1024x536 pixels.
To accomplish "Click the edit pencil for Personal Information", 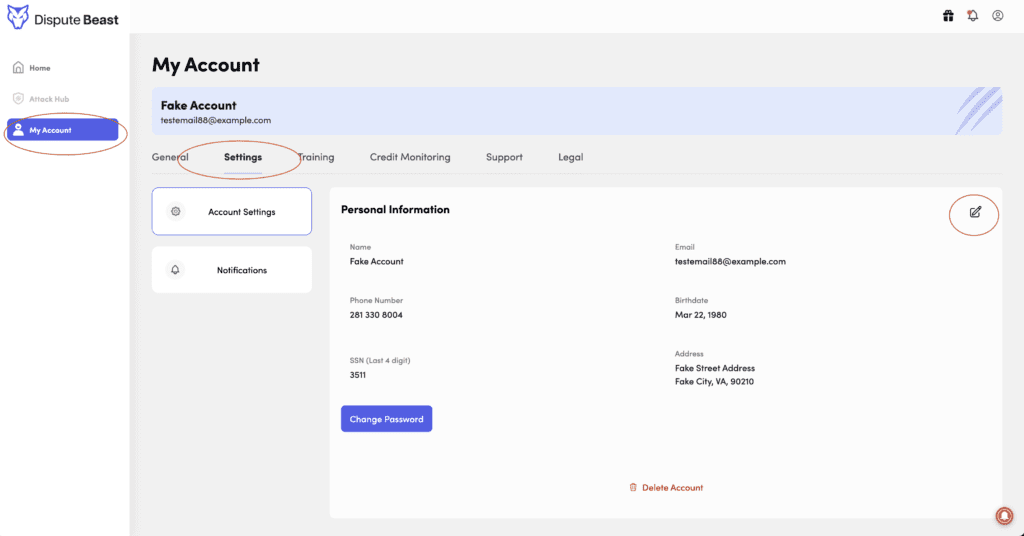I will 975,212.
